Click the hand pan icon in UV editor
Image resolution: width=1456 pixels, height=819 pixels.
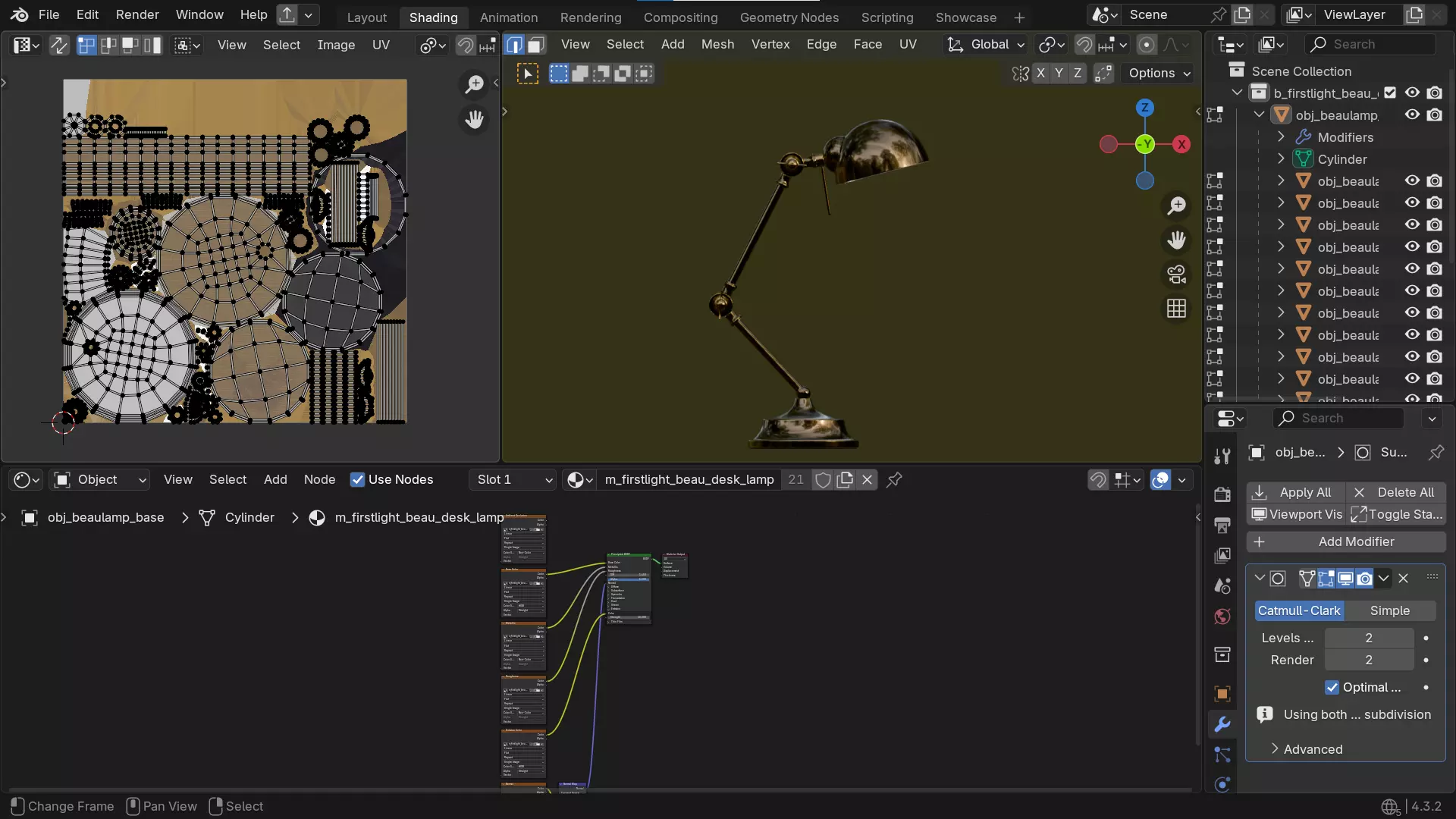[475, 120]
